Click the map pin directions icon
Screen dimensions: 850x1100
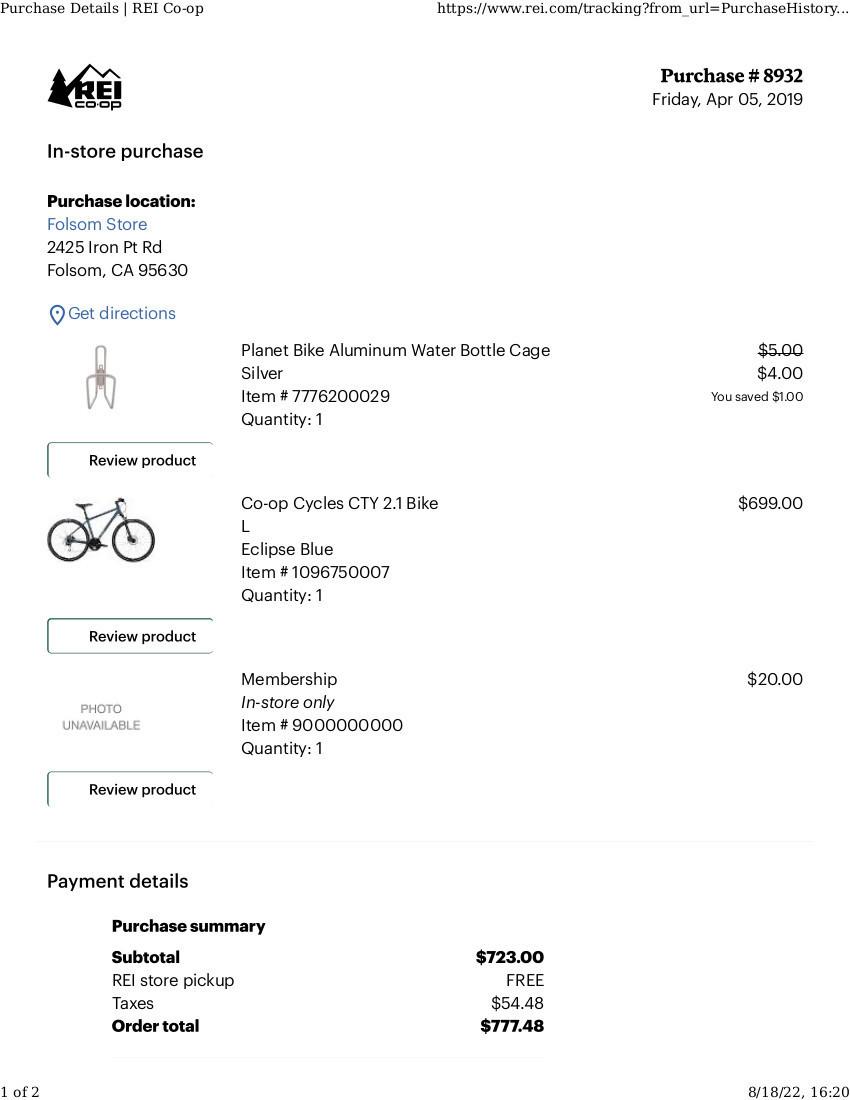click(57, 315)
